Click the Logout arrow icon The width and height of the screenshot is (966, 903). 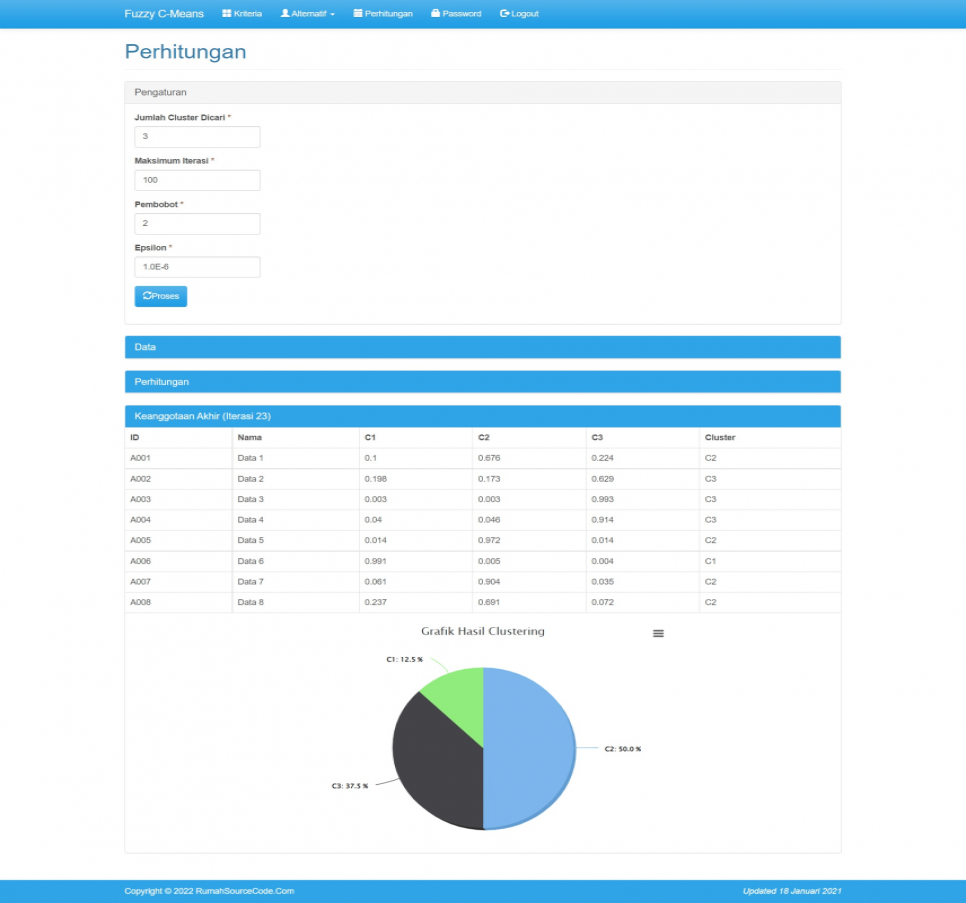[505, 14]
